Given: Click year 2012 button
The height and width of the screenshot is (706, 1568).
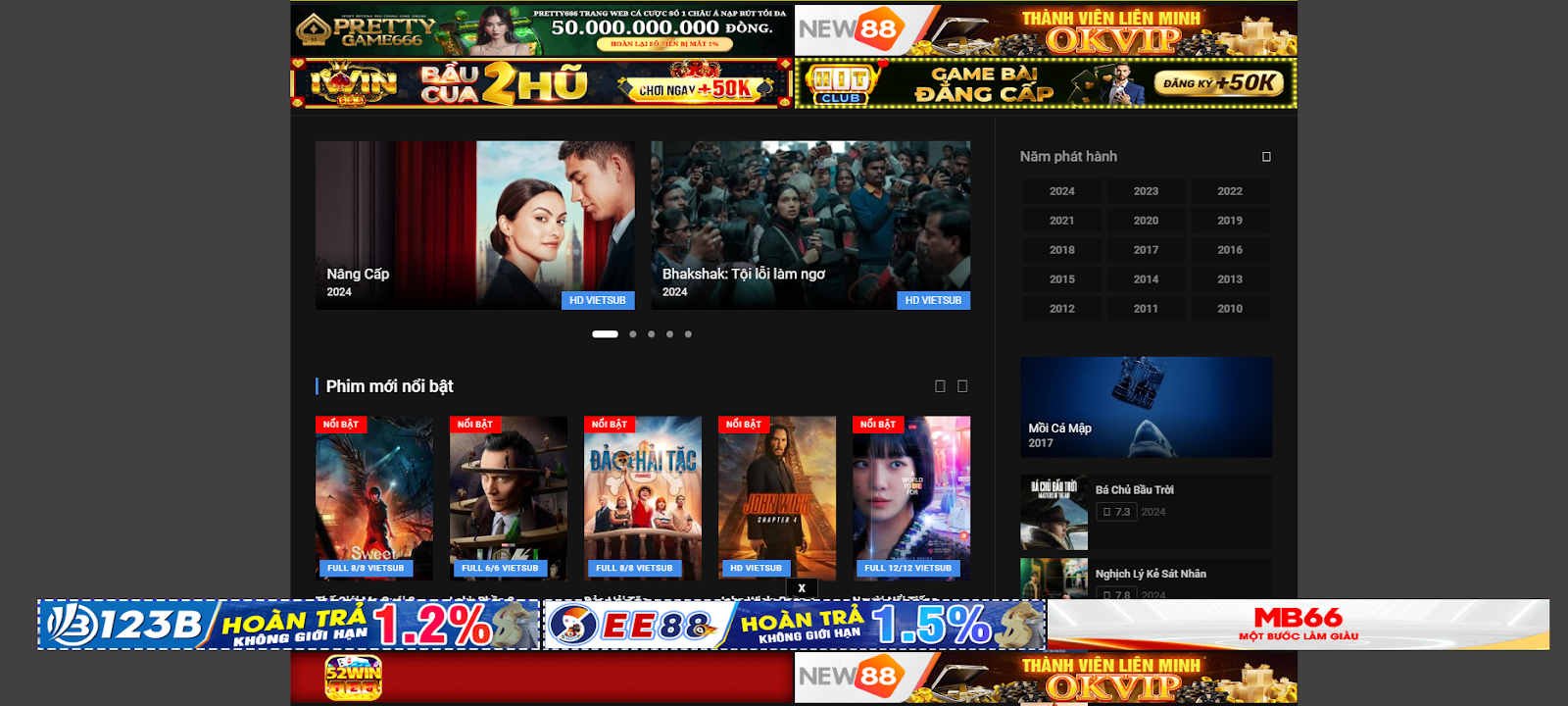Looking at the screenshot, I should (1062, 309).
